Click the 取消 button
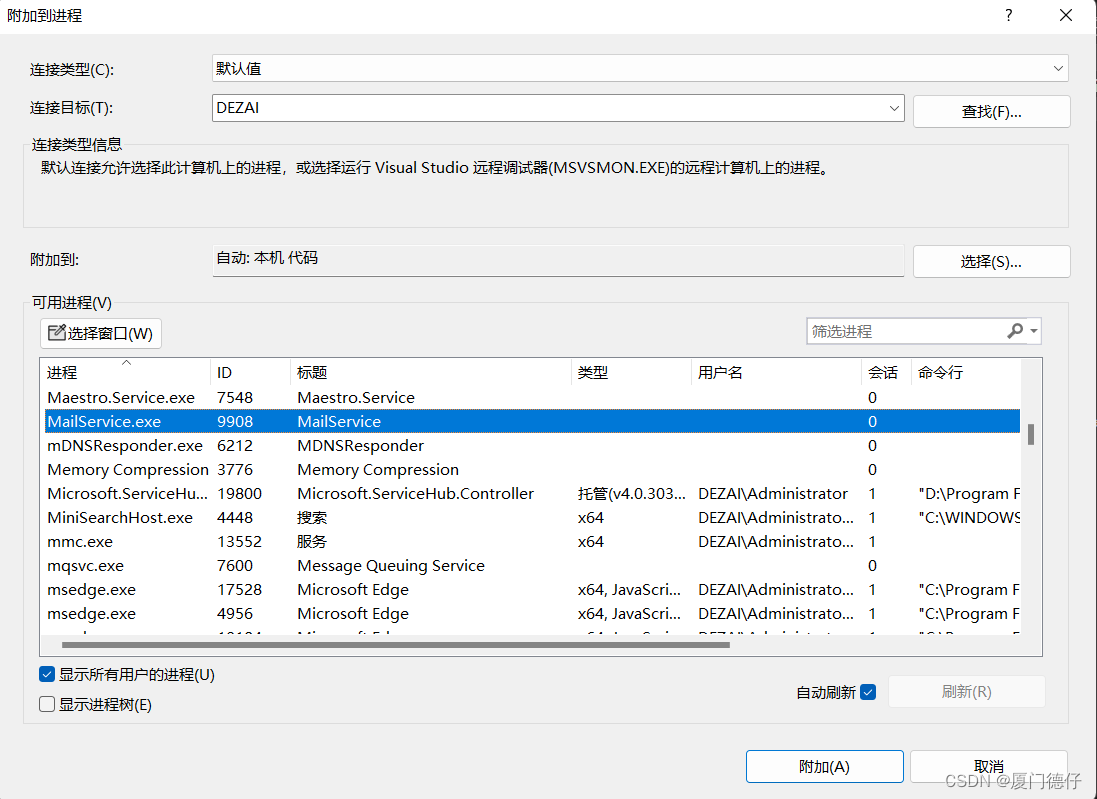This screenshot has width=1097, height=799. pos(989,767)
